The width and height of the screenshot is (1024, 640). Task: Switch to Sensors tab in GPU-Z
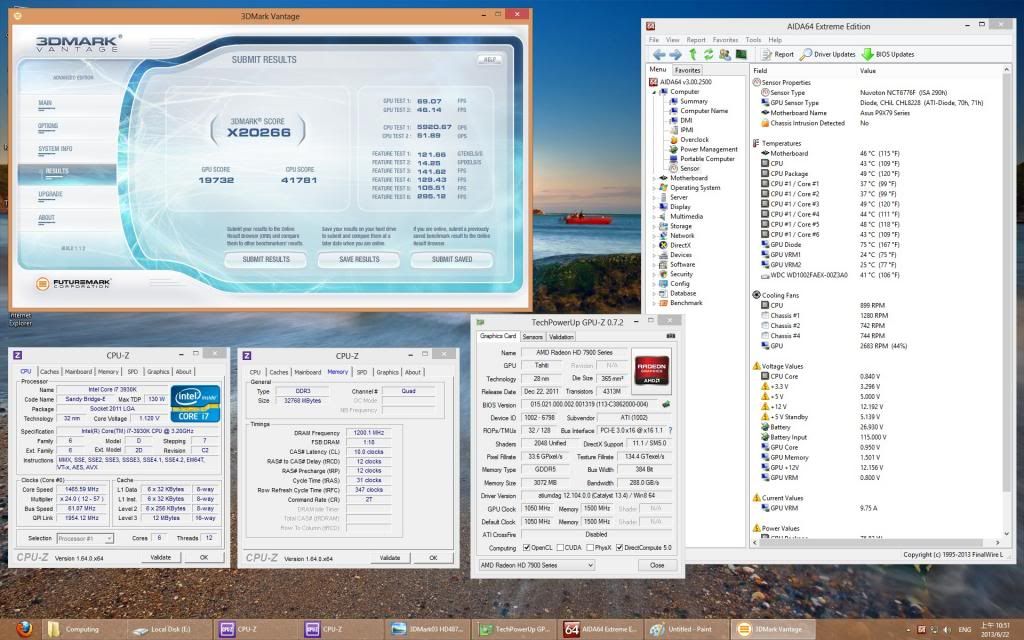[x=532, y=336]
